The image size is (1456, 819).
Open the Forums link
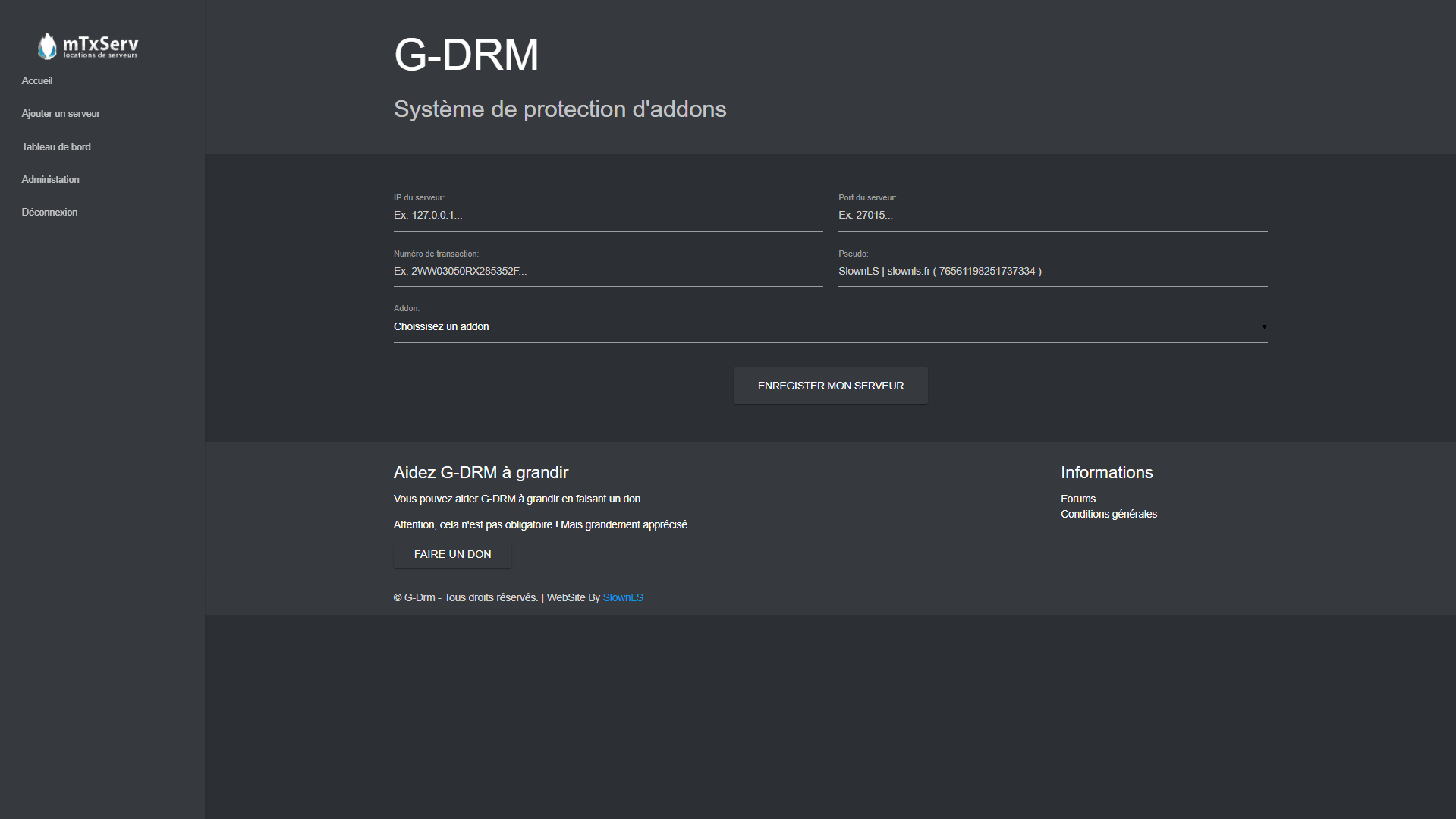pos(1077,499)
